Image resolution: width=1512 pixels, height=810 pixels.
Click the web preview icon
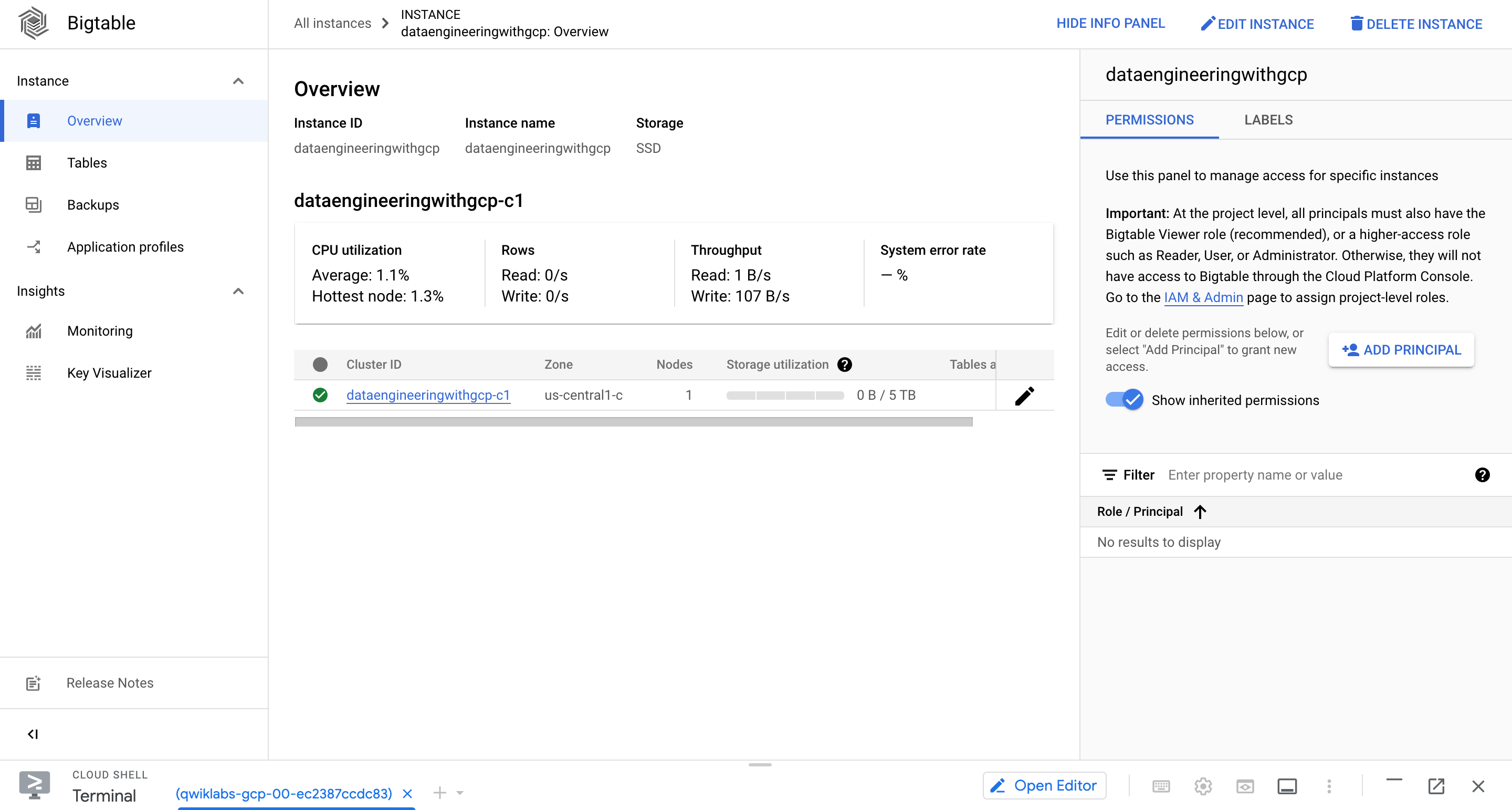tap(1245, 786)
